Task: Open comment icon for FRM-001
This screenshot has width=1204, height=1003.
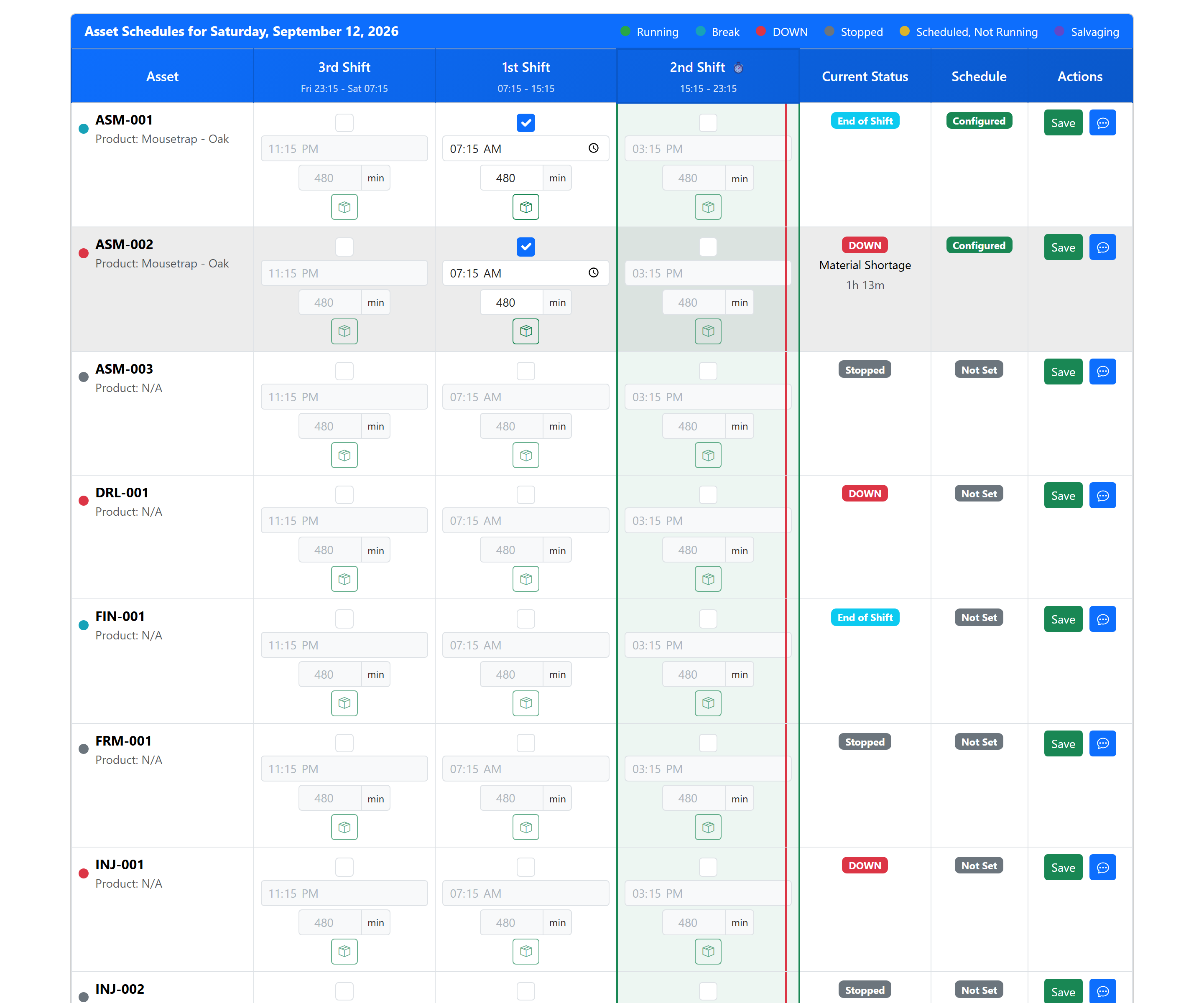Action: (x=1102, y=743)
